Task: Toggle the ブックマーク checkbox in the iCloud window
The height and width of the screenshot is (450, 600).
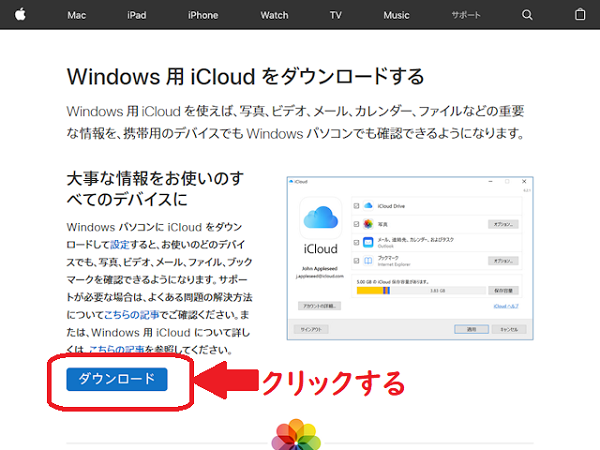Action: (356, 261)
